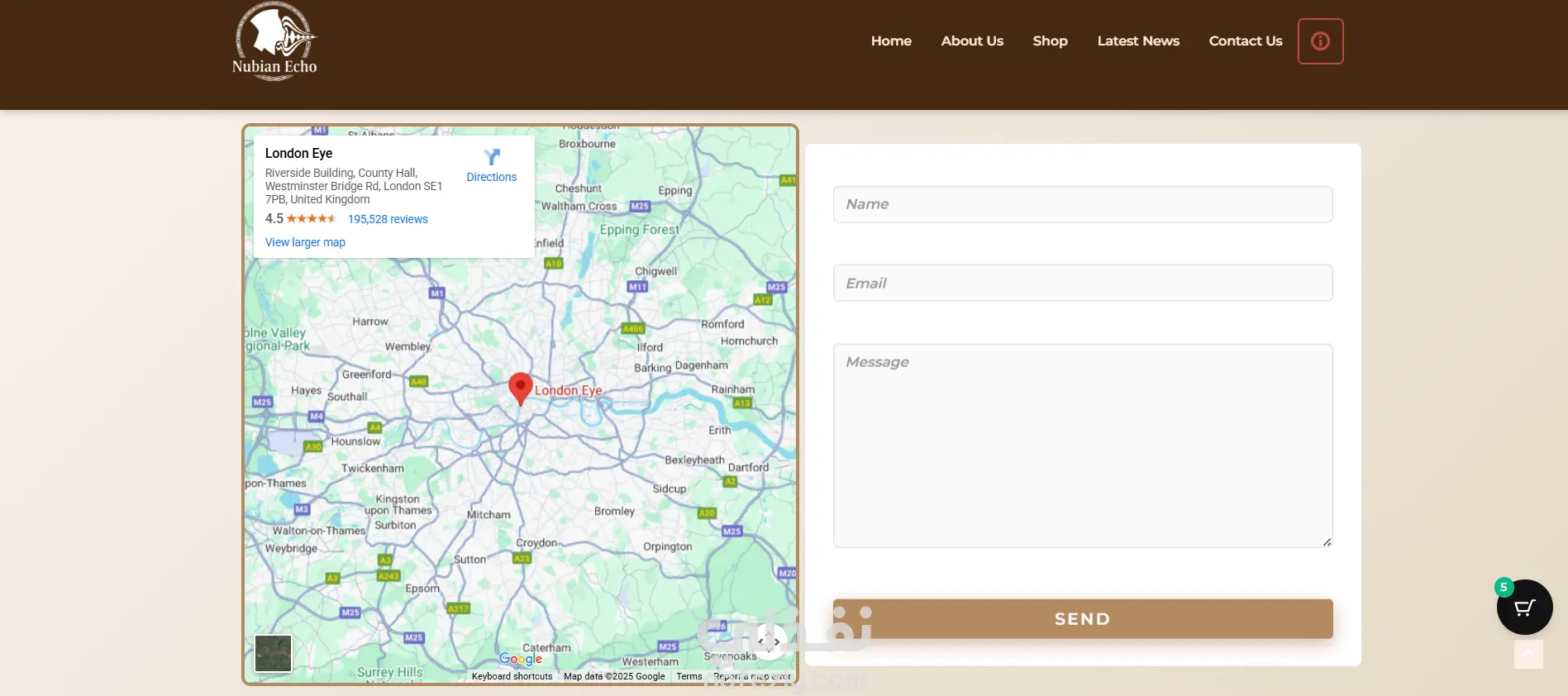1568x696 pixels.
Task: Click the Harrow label on the map
Action: click(370, 322)
